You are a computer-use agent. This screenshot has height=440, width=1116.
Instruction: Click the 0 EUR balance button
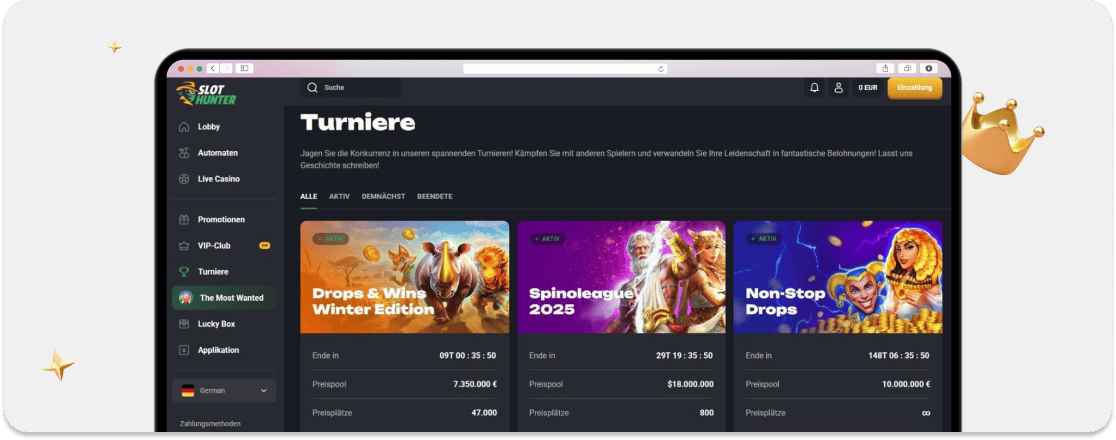pyautogui.click(x=868, y=88)
